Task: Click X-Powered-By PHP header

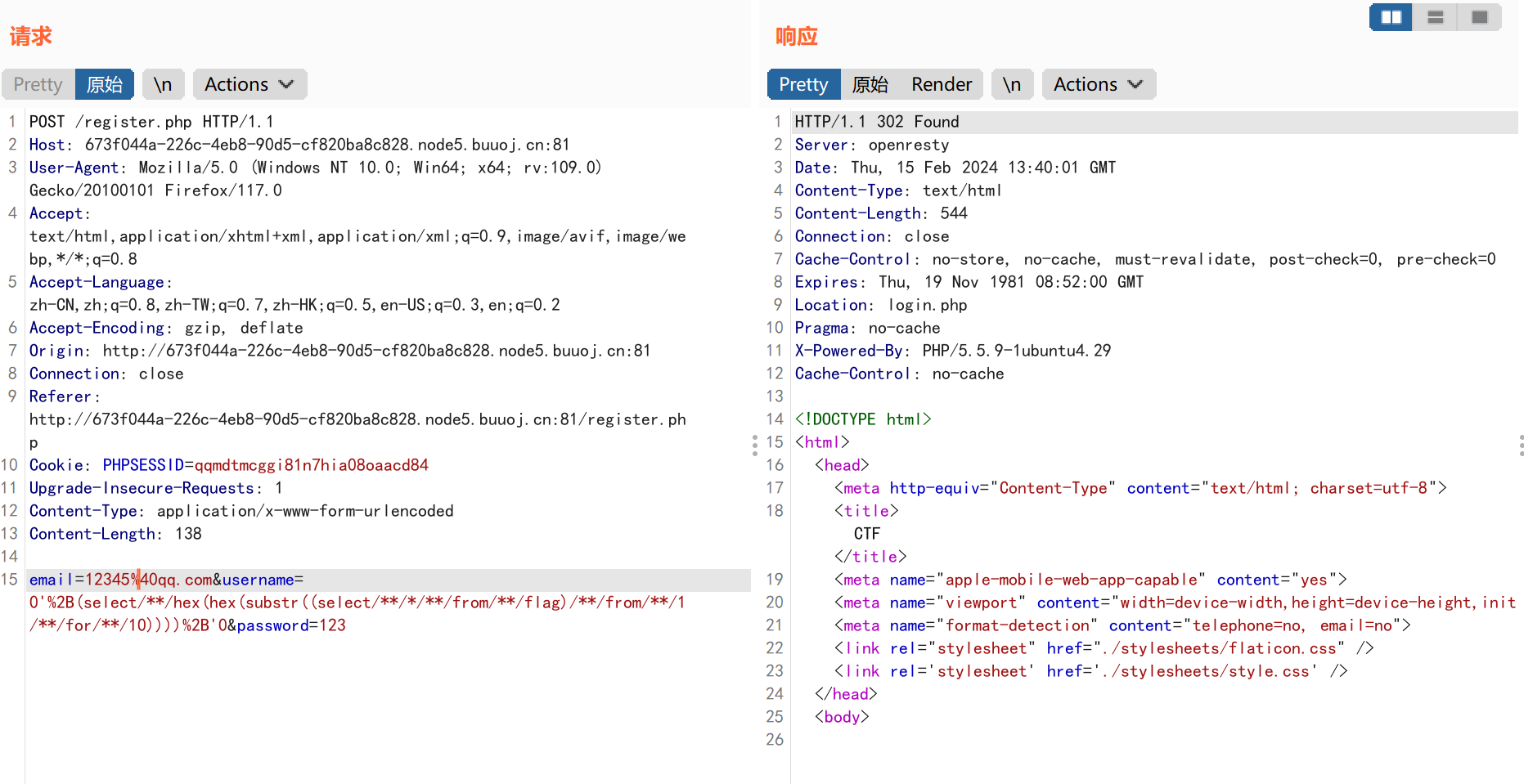Action: click(953, 351)
